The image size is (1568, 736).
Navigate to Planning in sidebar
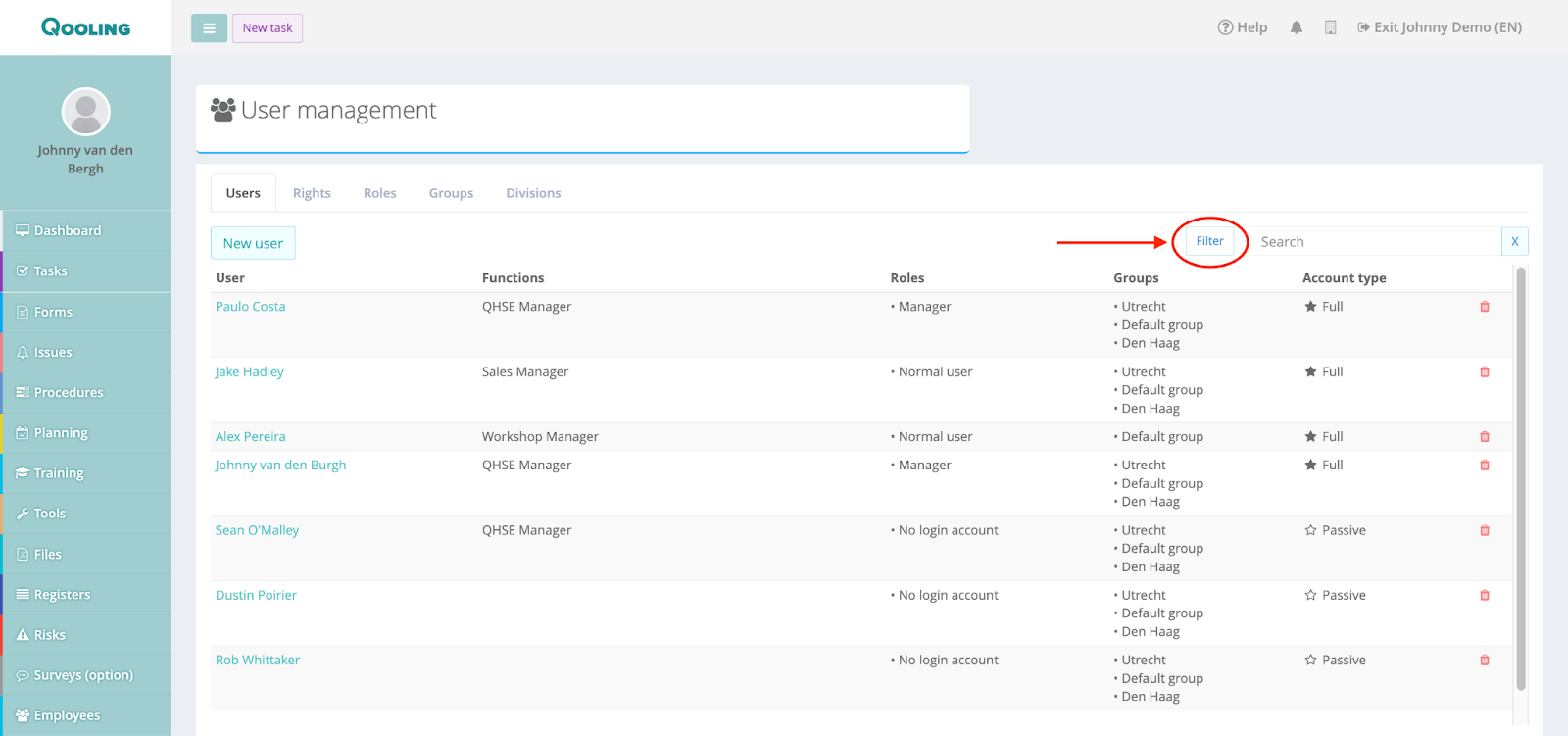click(x=86, y=433)
